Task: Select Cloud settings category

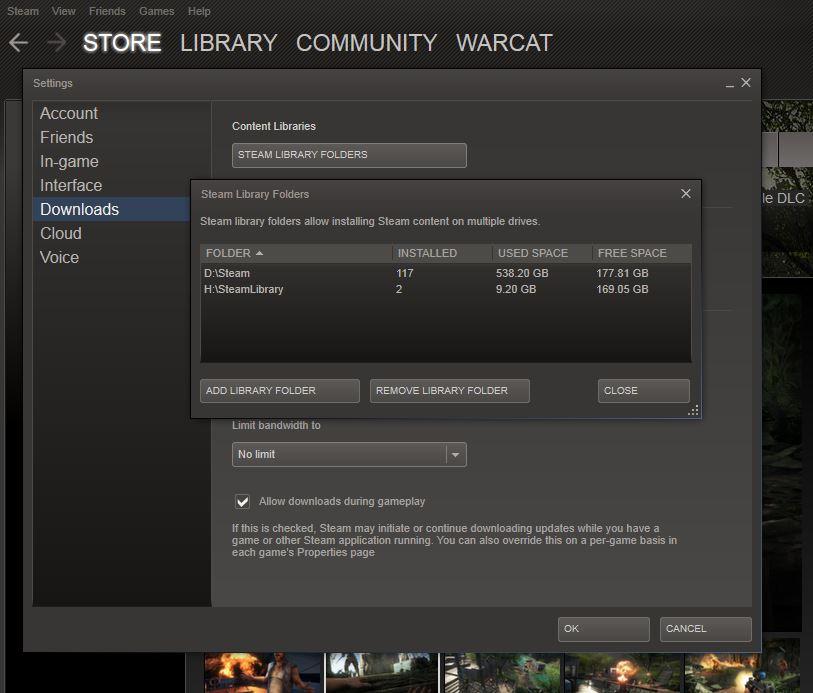Action: click(111, 233)
